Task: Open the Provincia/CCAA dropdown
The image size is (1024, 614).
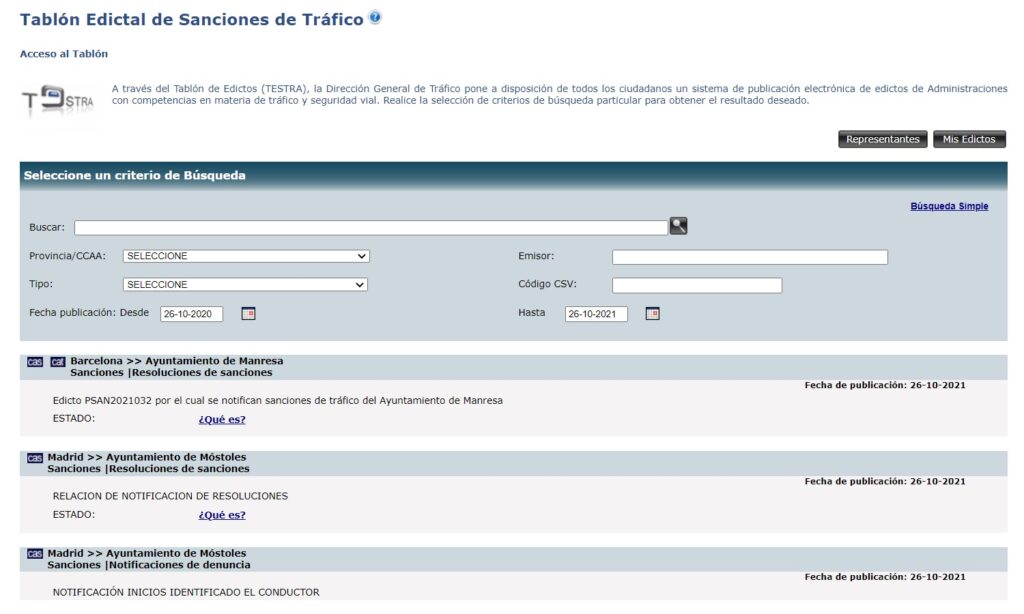Action: click(245, 256)
